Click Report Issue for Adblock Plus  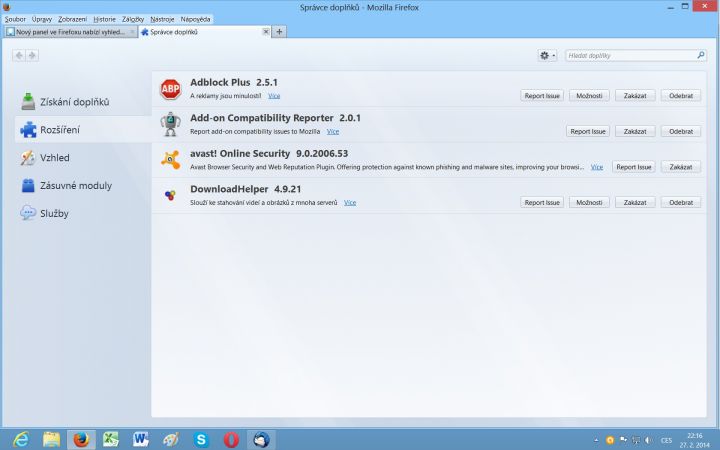542,96
